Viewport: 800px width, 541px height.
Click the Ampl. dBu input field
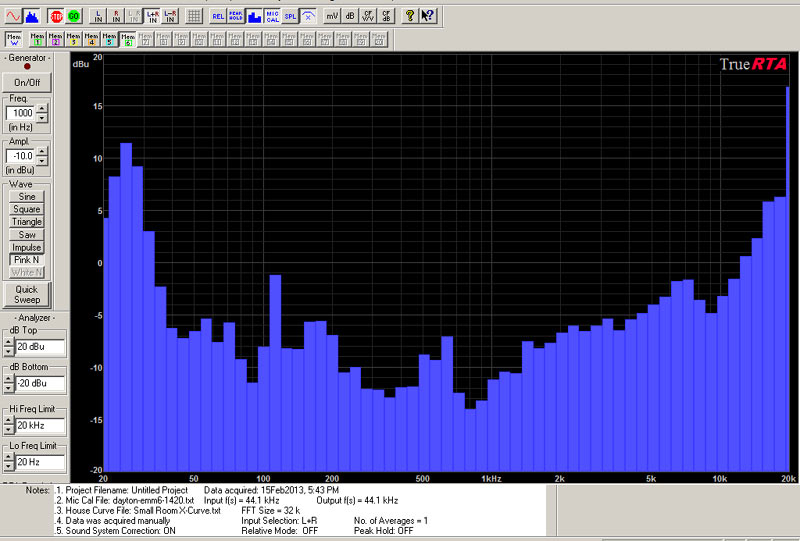click(x=21, y=157)
